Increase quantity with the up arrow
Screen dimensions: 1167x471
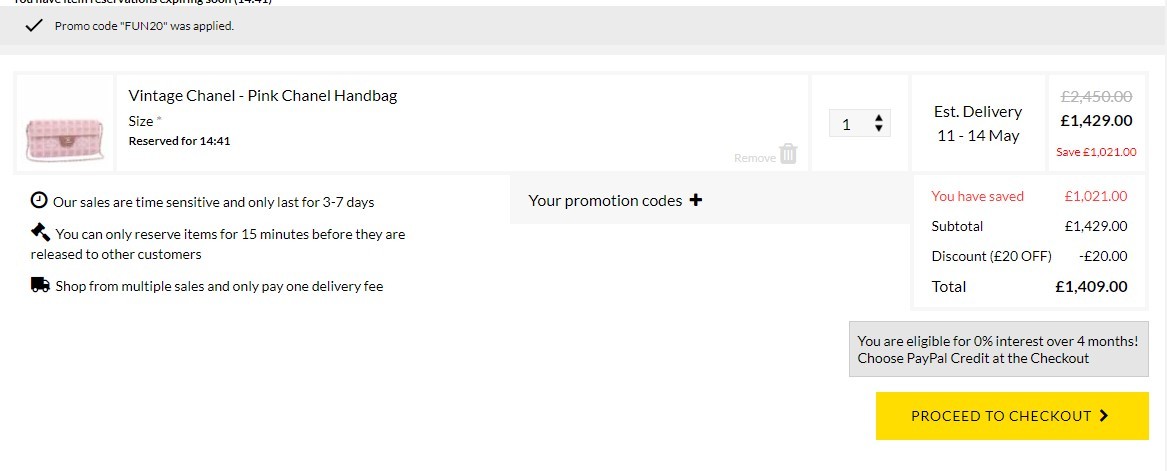point(879,118)
